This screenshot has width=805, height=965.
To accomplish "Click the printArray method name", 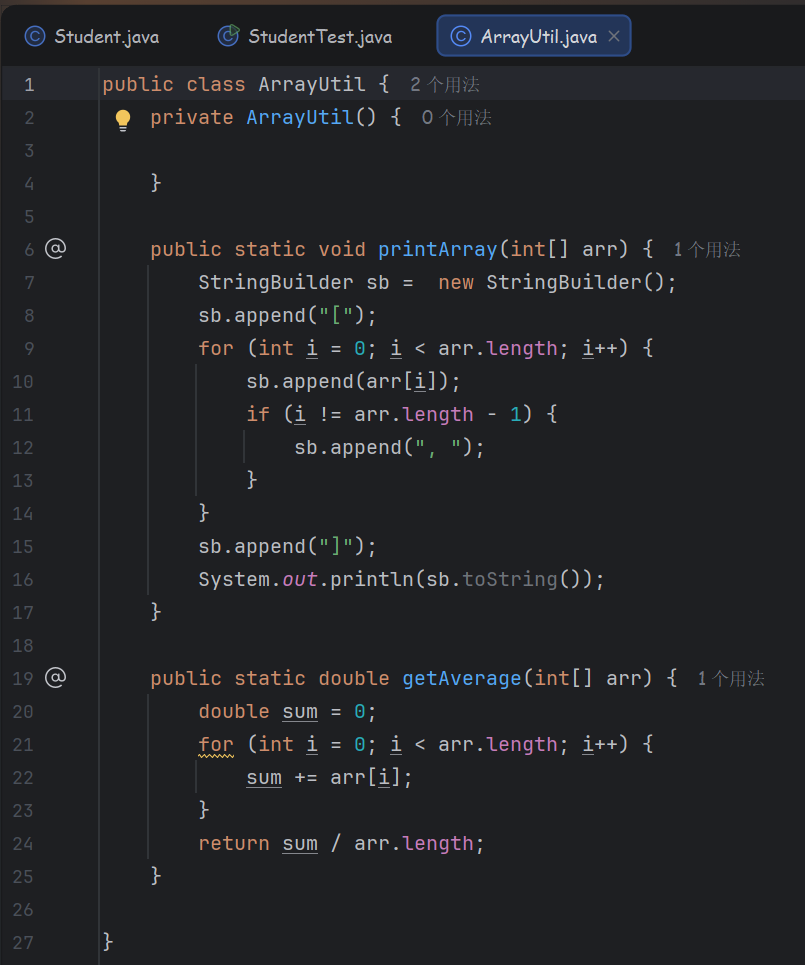I will coord(438,249).
